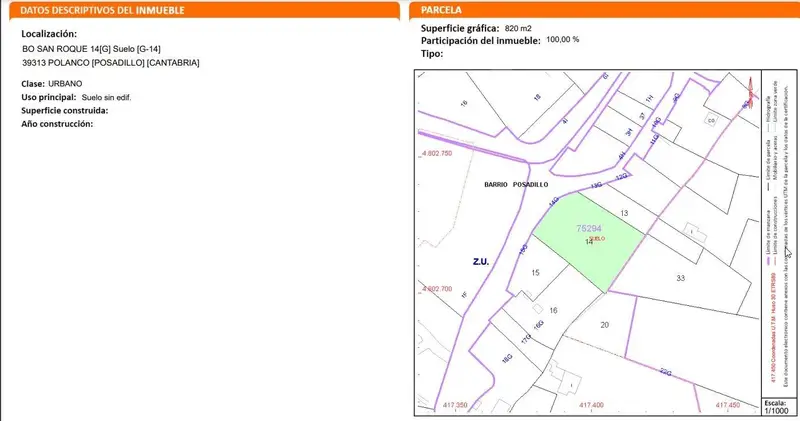The image size is (800, 421).
Task: Select block number '75294' on map
Action: click(589, 229)
